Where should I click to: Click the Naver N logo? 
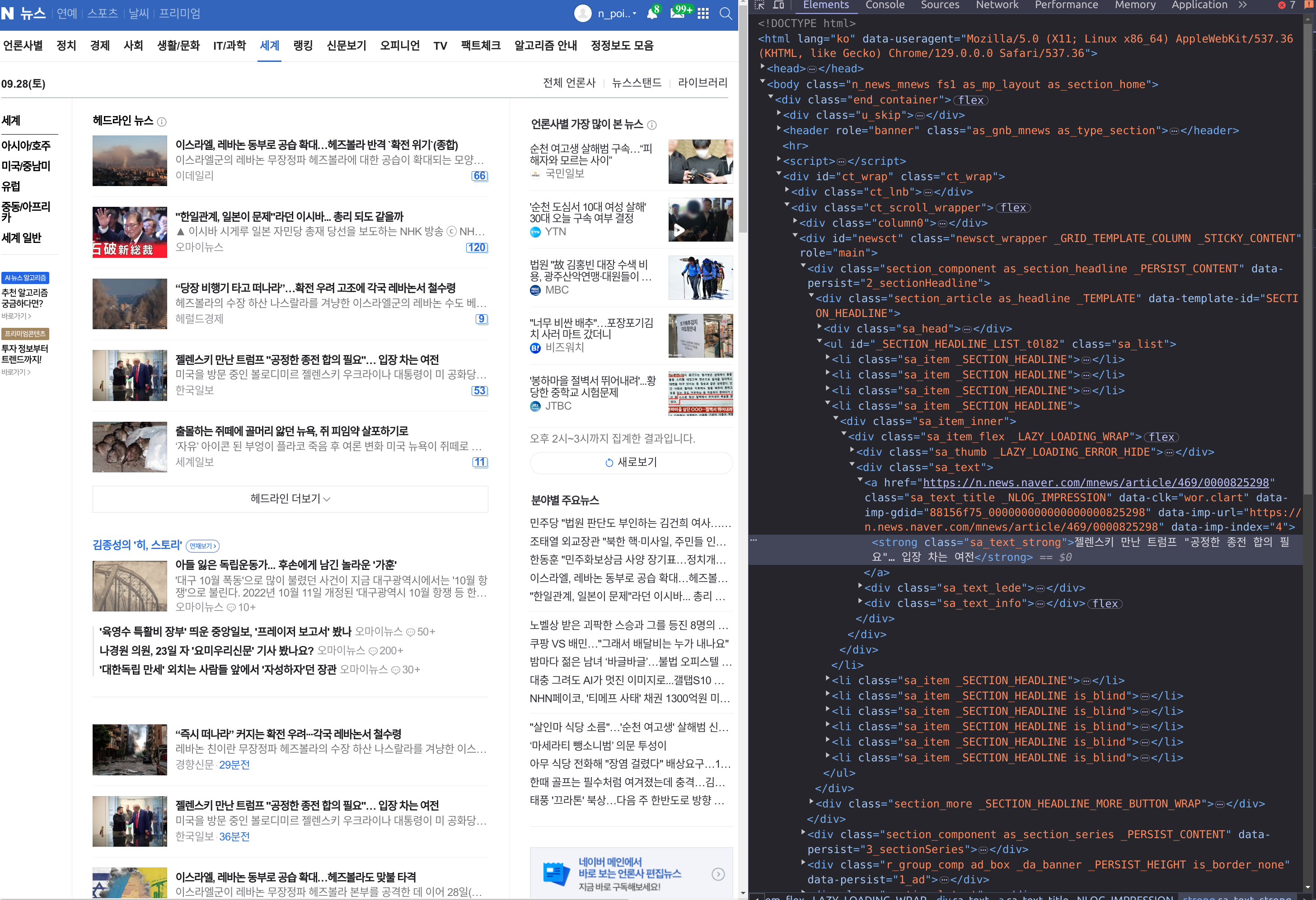coord(7,13)
